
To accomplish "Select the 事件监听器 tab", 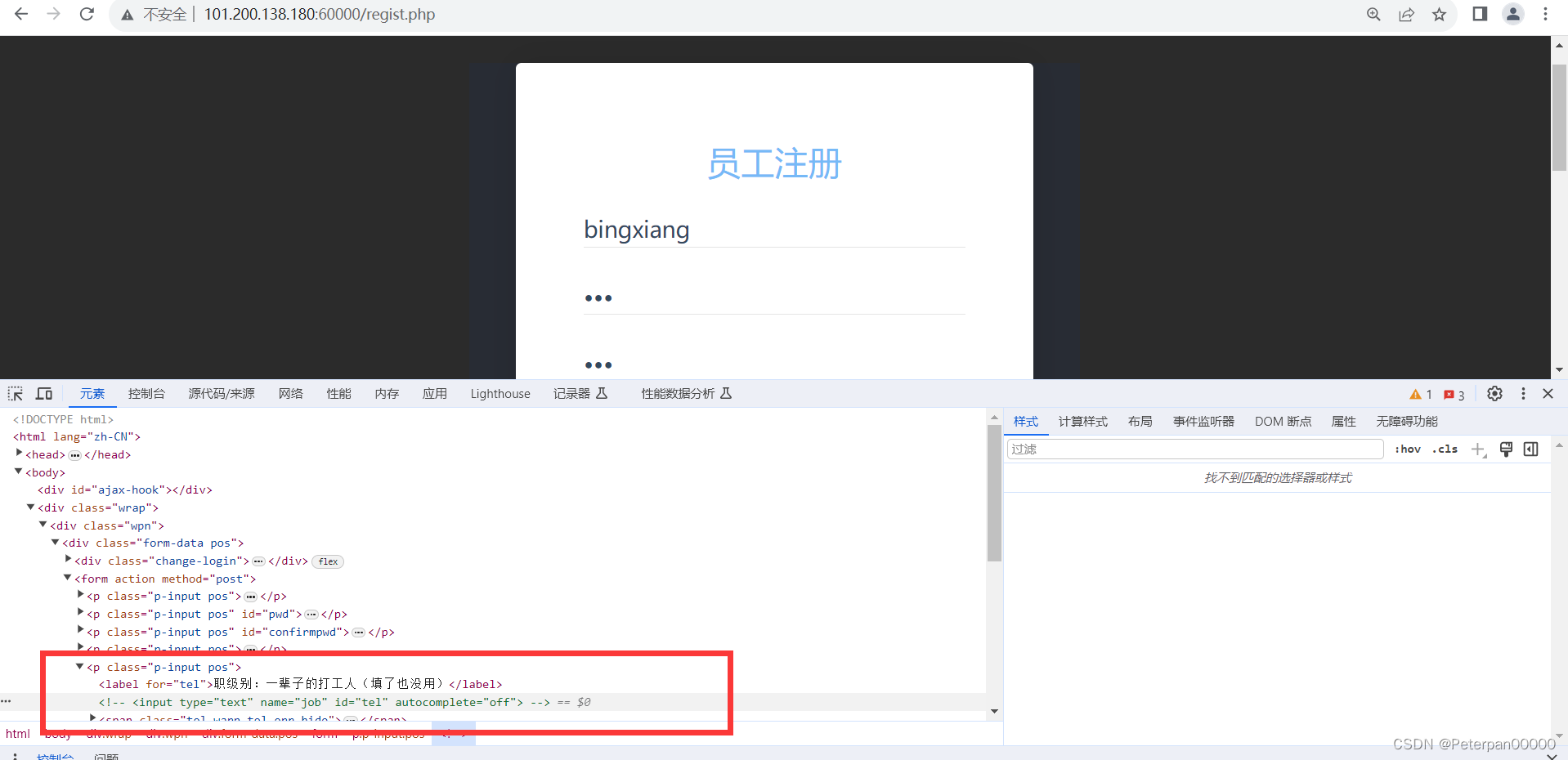I will click(x=1203, y=422).
